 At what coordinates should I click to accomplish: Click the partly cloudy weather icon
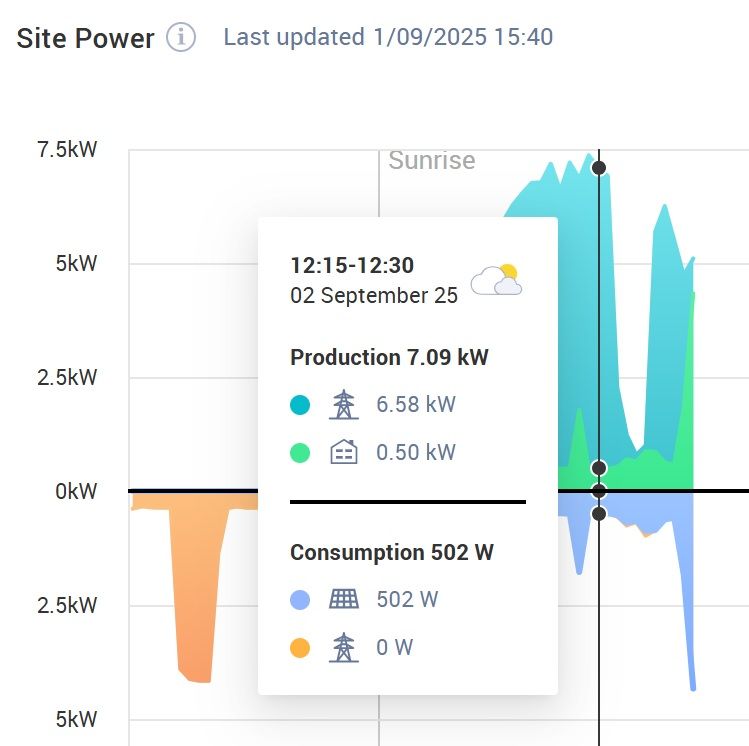496,280
